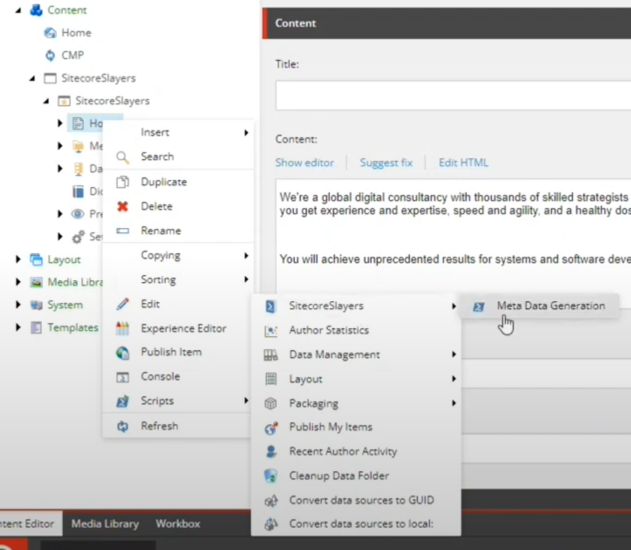
Task: Click the Duplicate icon in context menu
Action: [122, 183]
